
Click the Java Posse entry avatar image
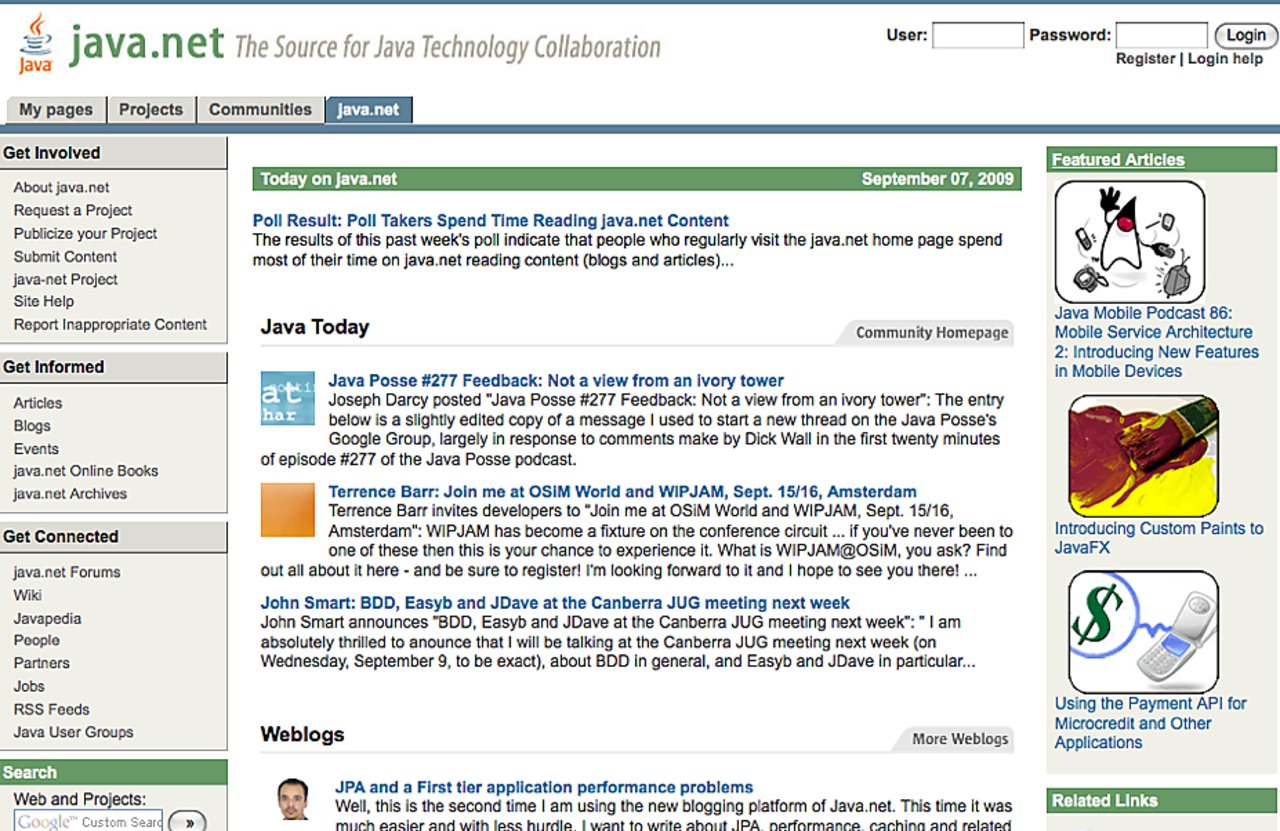[287, 398]
